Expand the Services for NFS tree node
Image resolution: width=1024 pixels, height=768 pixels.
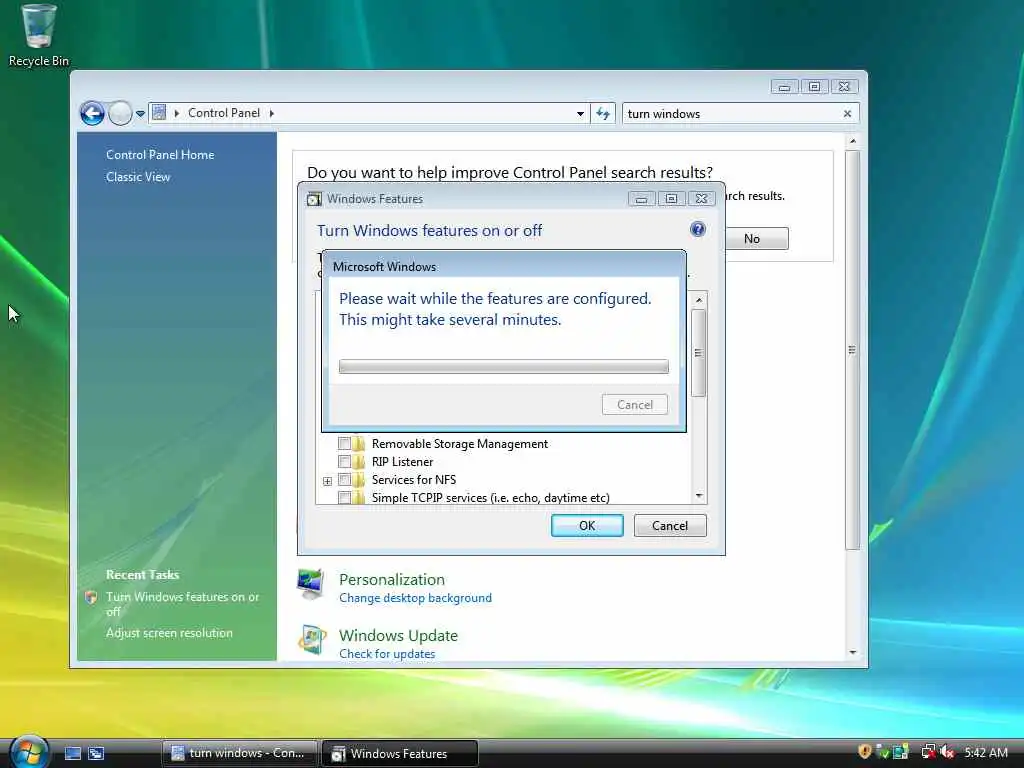[x=327, y=481]
